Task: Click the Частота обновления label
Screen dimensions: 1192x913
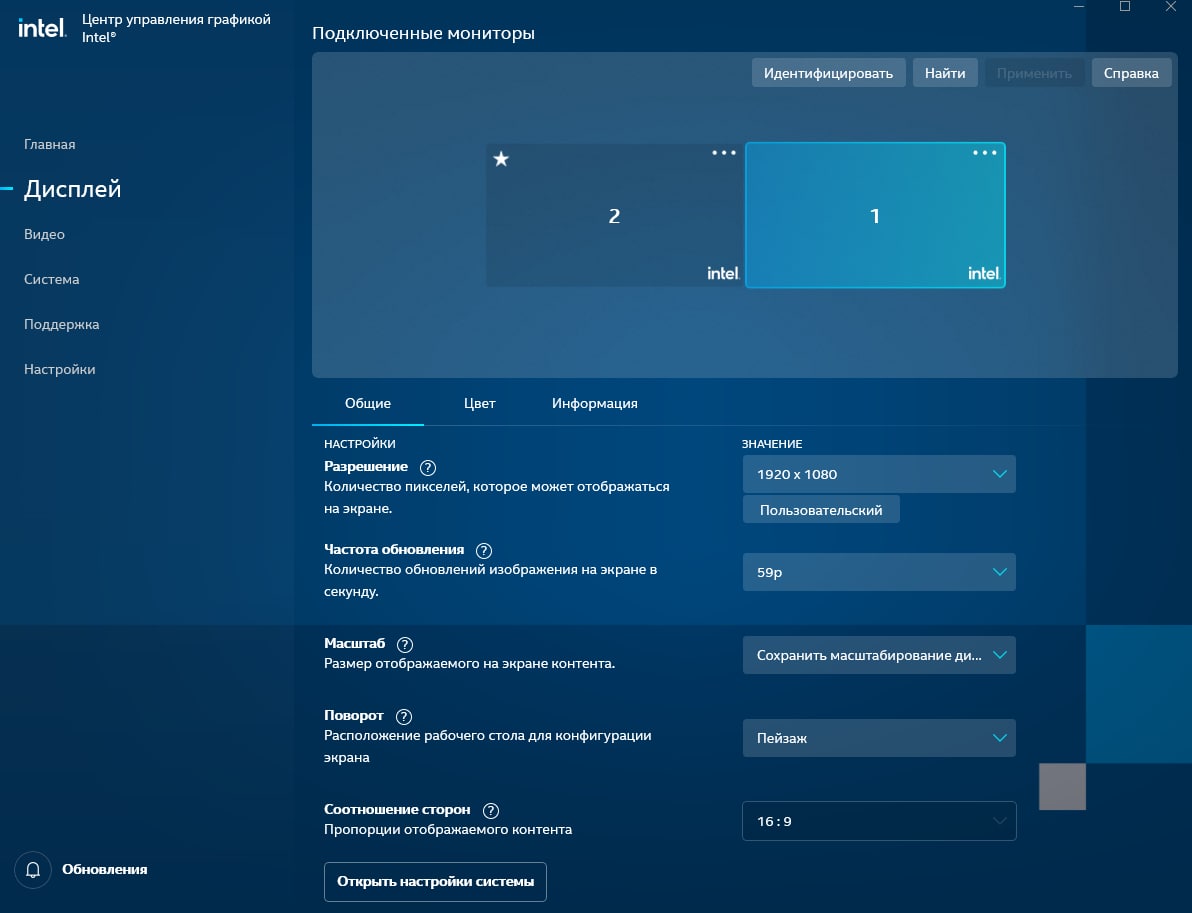Action: pos(394,550)
